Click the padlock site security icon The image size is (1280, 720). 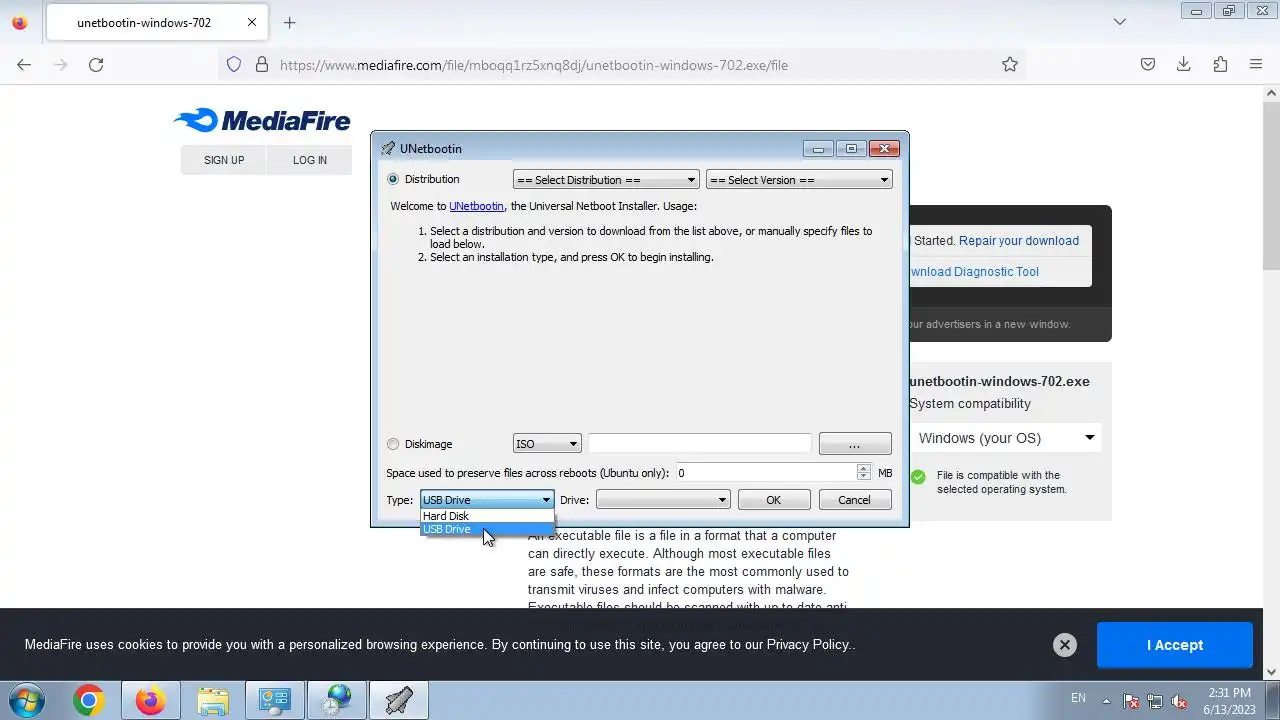point(262,65)
